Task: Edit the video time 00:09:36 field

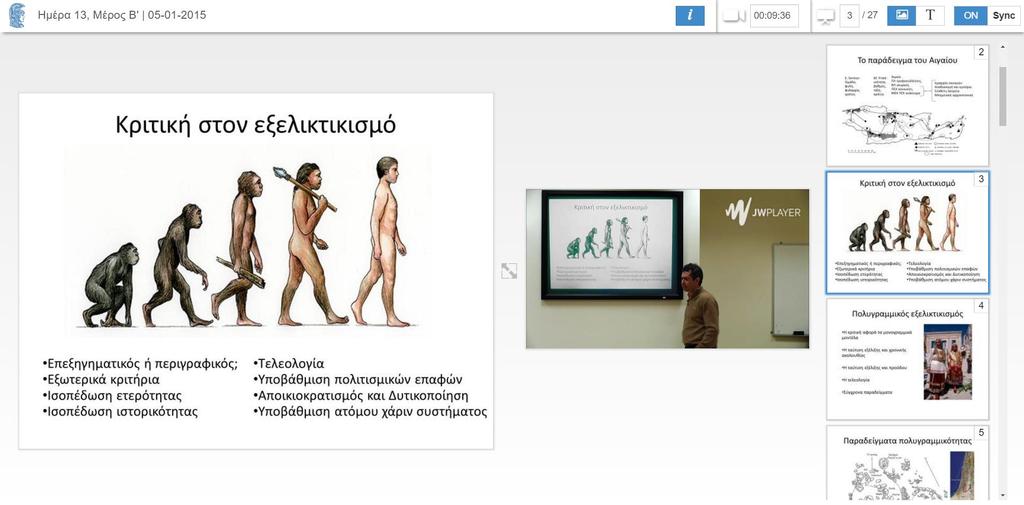Action: [x=774, y=16]
